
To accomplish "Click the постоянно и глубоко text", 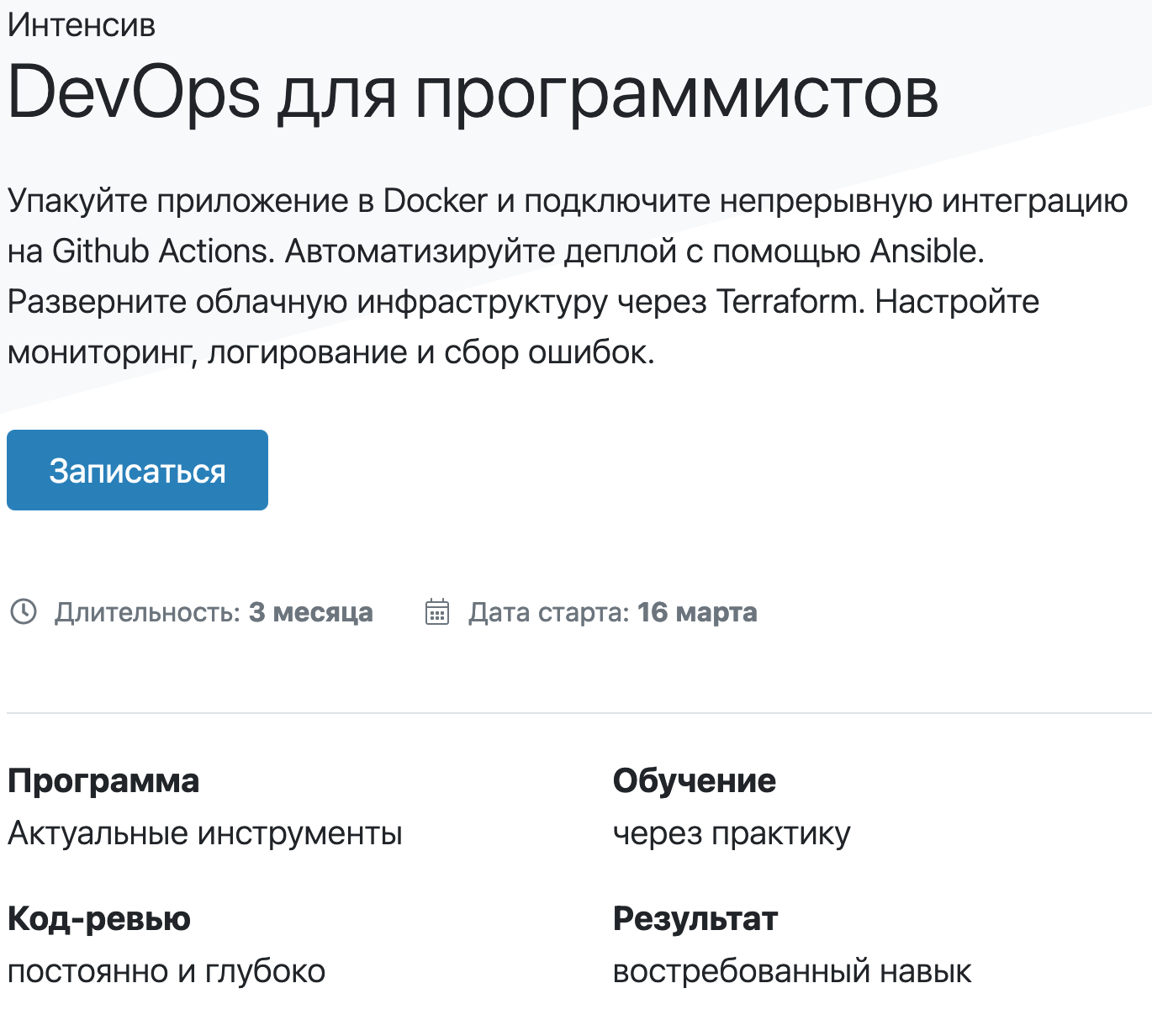I will click(166, 971).
